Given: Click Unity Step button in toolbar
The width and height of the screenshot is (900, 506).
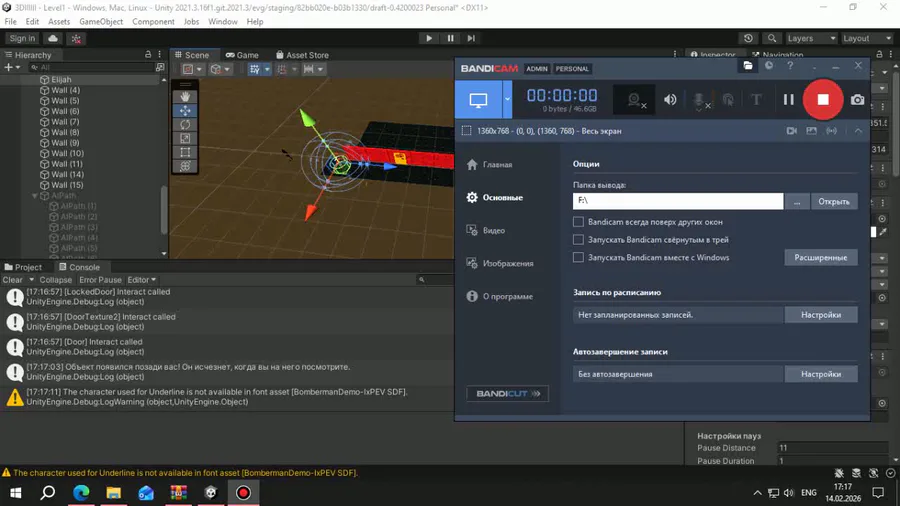Looking at the screenshot, I should (471, 38).
